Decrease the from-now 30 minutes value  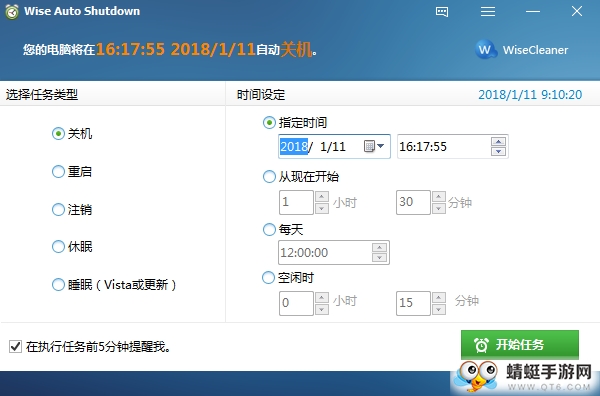(439, 208)
